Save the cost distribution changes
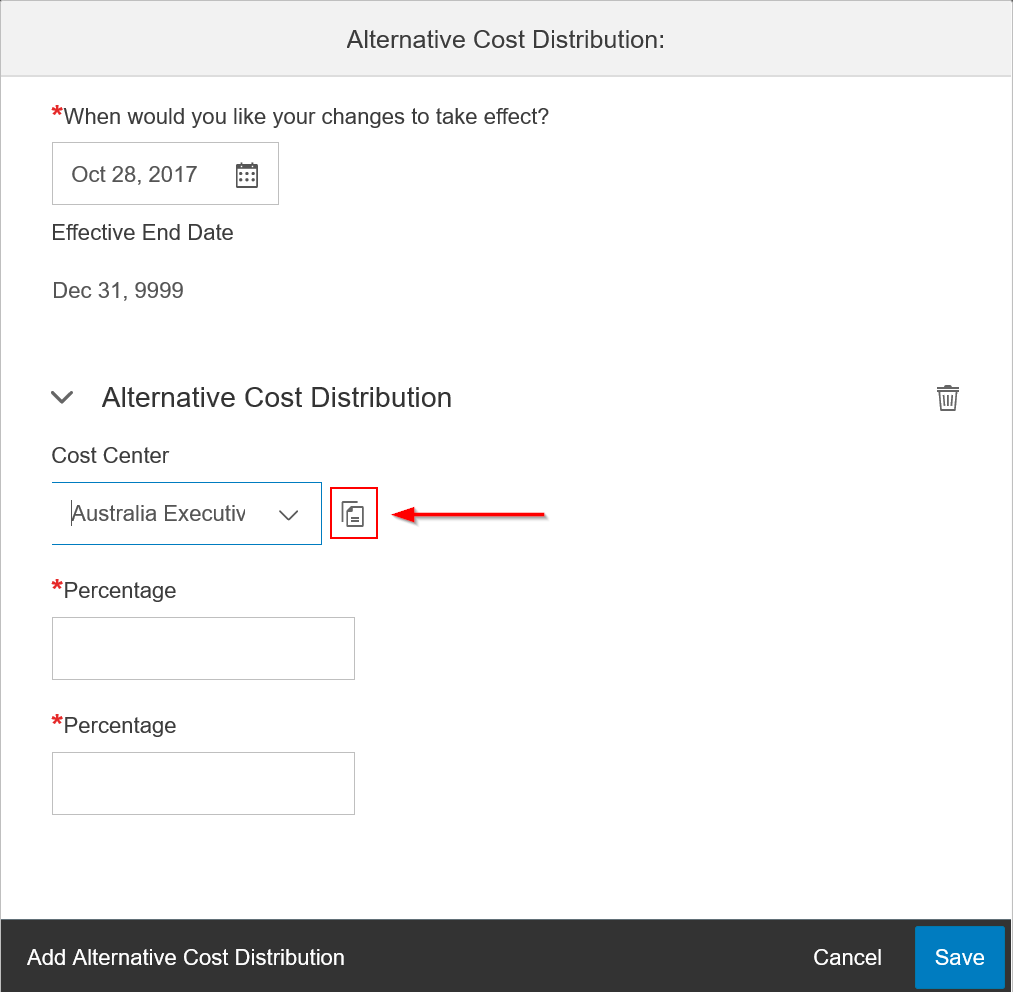The width and height of the screenshot is (1013, 992). [959, 957]
